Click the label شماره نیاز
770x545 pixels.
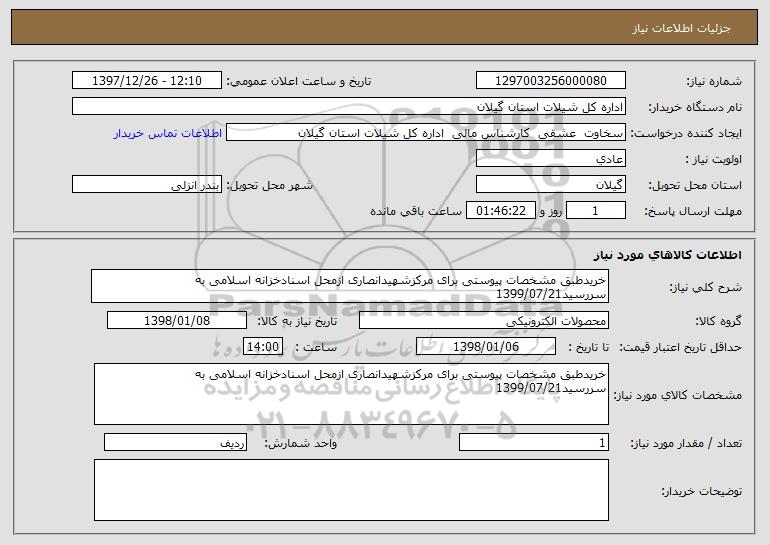point(714,81)
